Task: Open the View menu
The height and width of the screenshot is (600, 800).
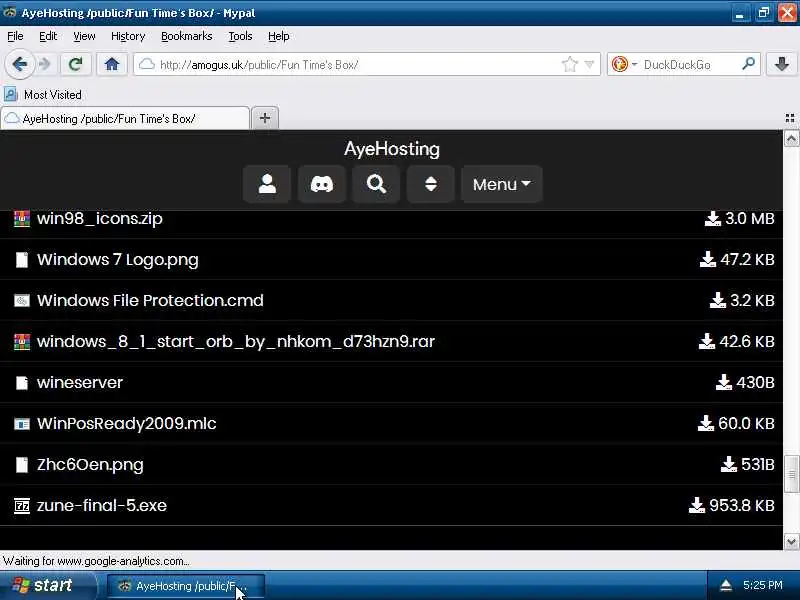Action: 84,36
